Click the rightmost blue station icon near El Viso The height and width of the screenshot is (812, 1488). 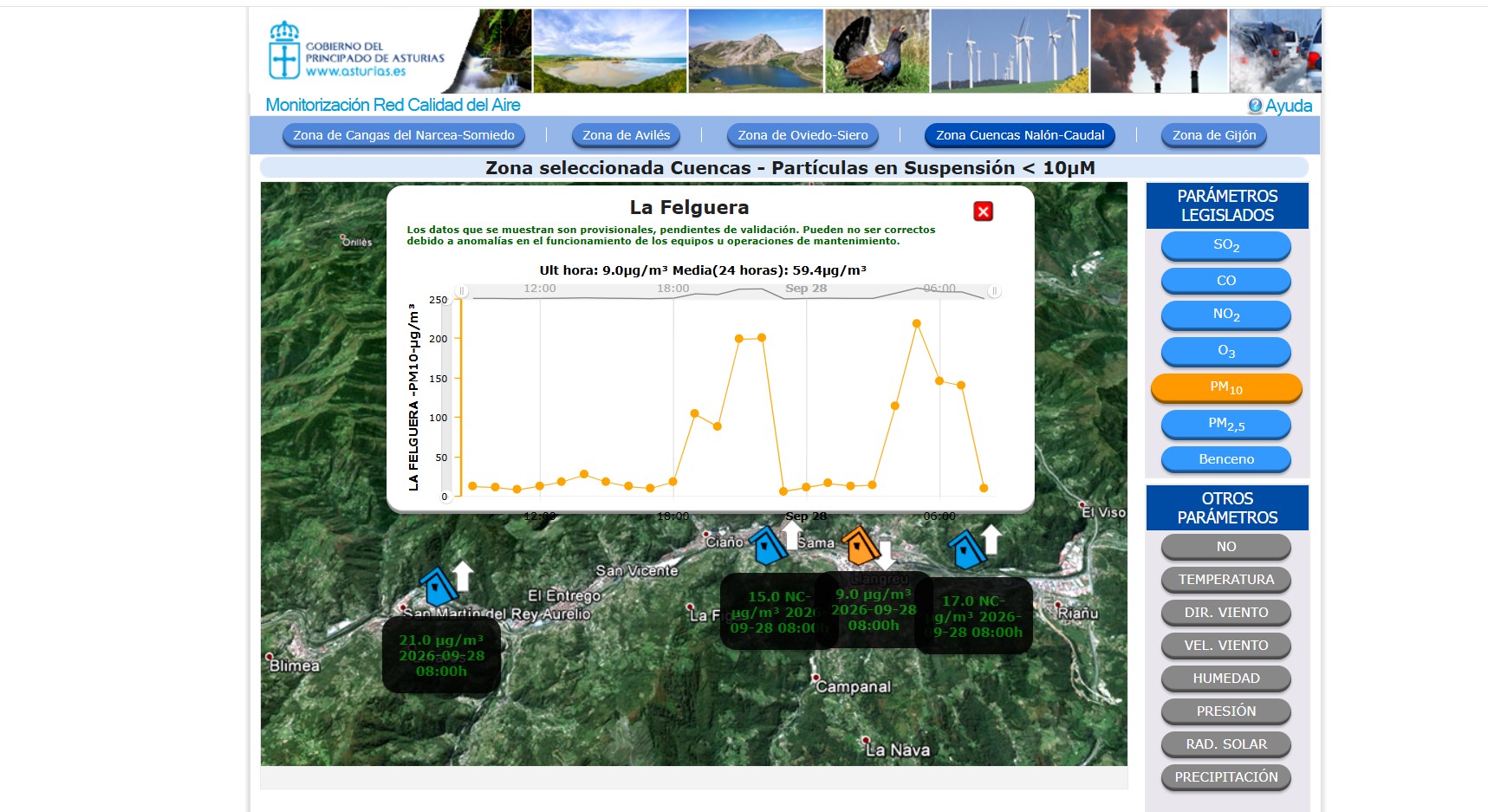point(966,549)
